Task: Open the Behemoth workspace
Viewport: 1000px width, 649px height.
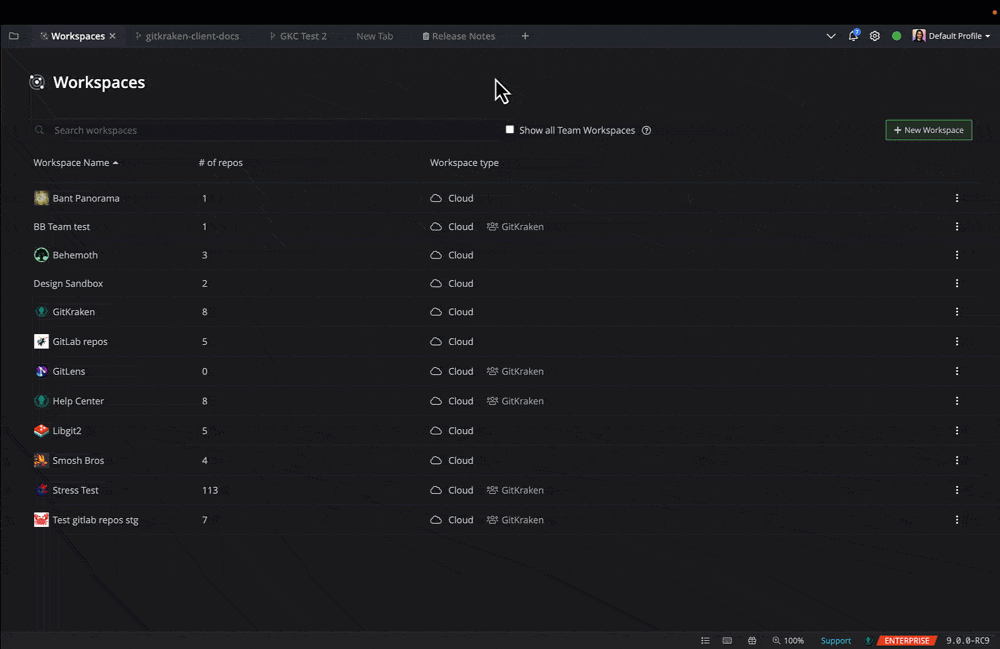Action: pyautogui.click(x=75, y=255)
